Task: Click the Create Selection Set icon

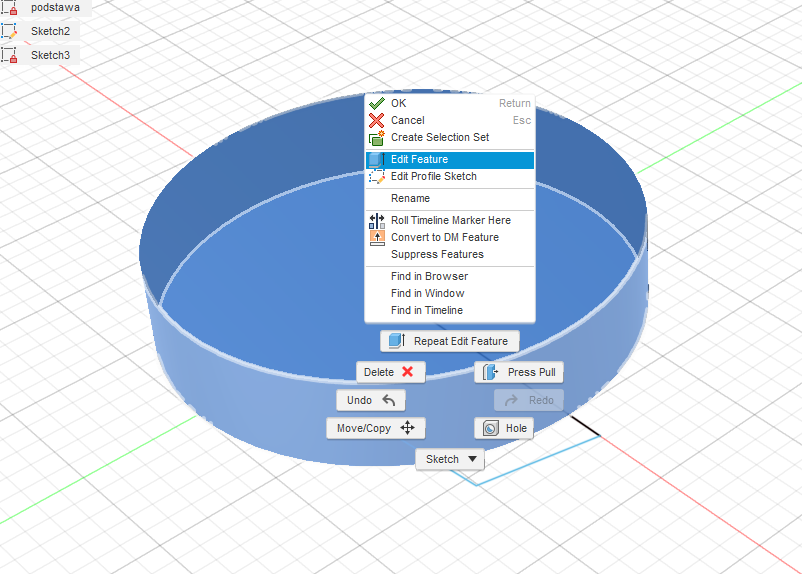Action: (x=377, y=138)
